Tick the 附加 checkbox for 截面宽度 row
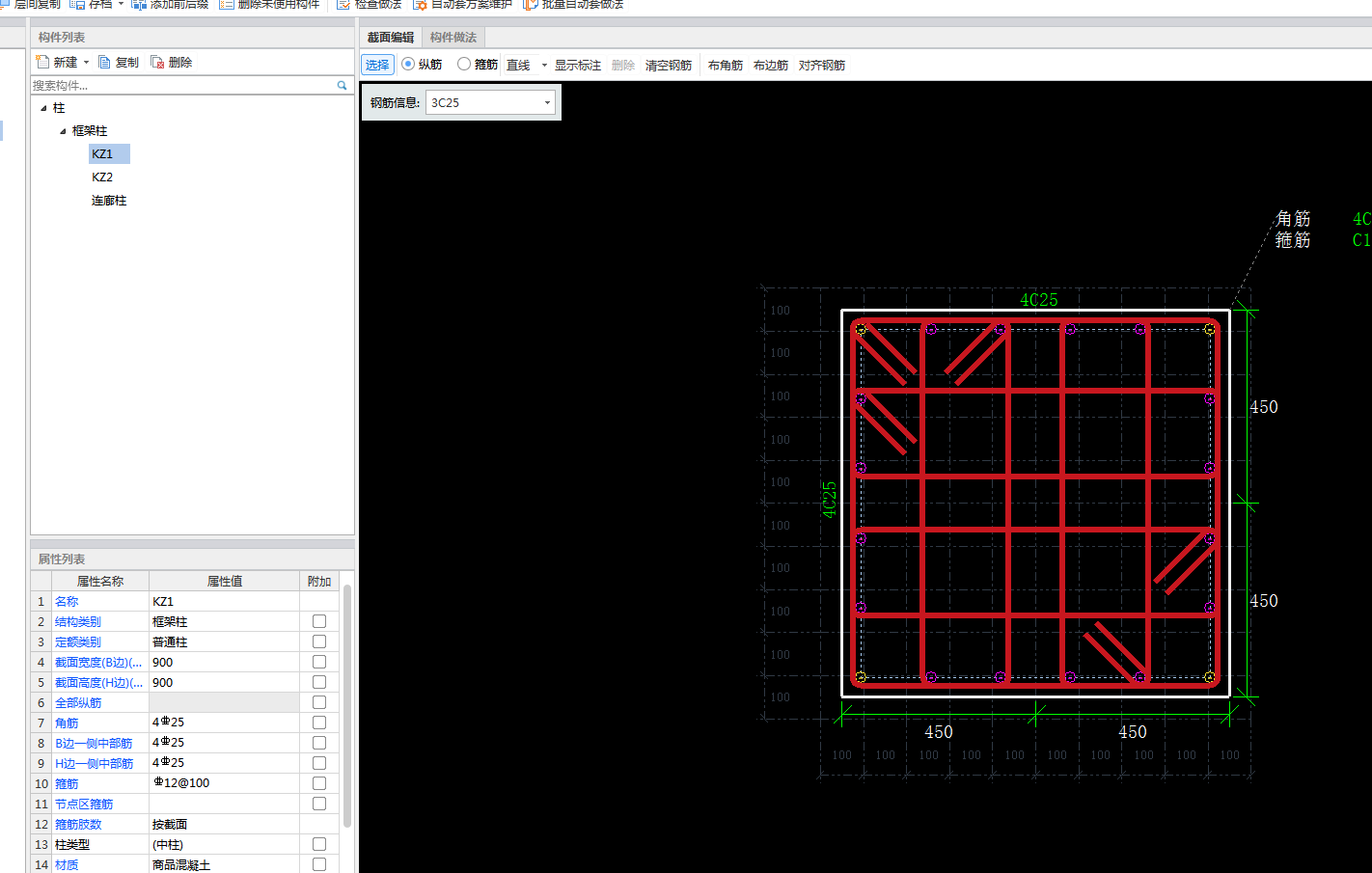1372x873 pixels. tap(319, 662)
